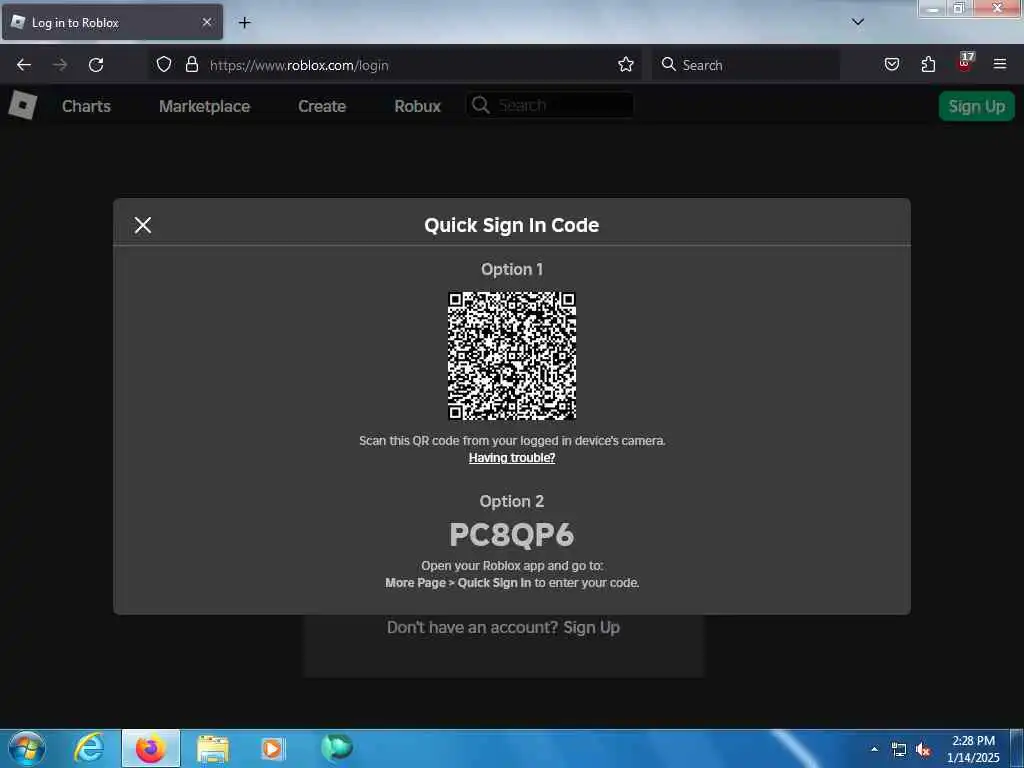Image resolution: width=1024 pixels, height=768 pixels.
Task: Open the Extensions puzzle icon
Action: 928,65
